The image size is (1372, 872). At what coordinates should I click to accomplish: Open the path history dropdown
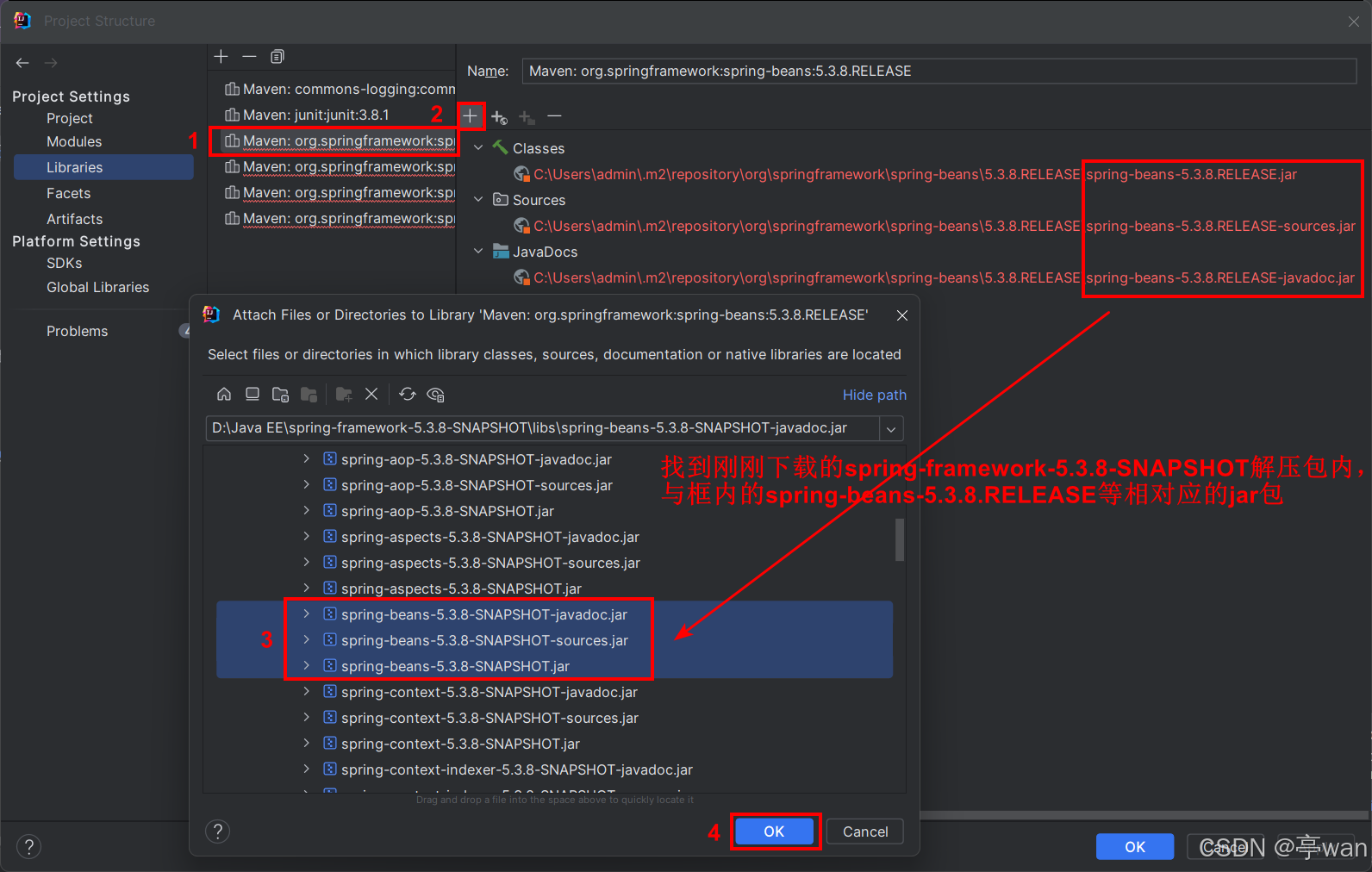(891, 428)
